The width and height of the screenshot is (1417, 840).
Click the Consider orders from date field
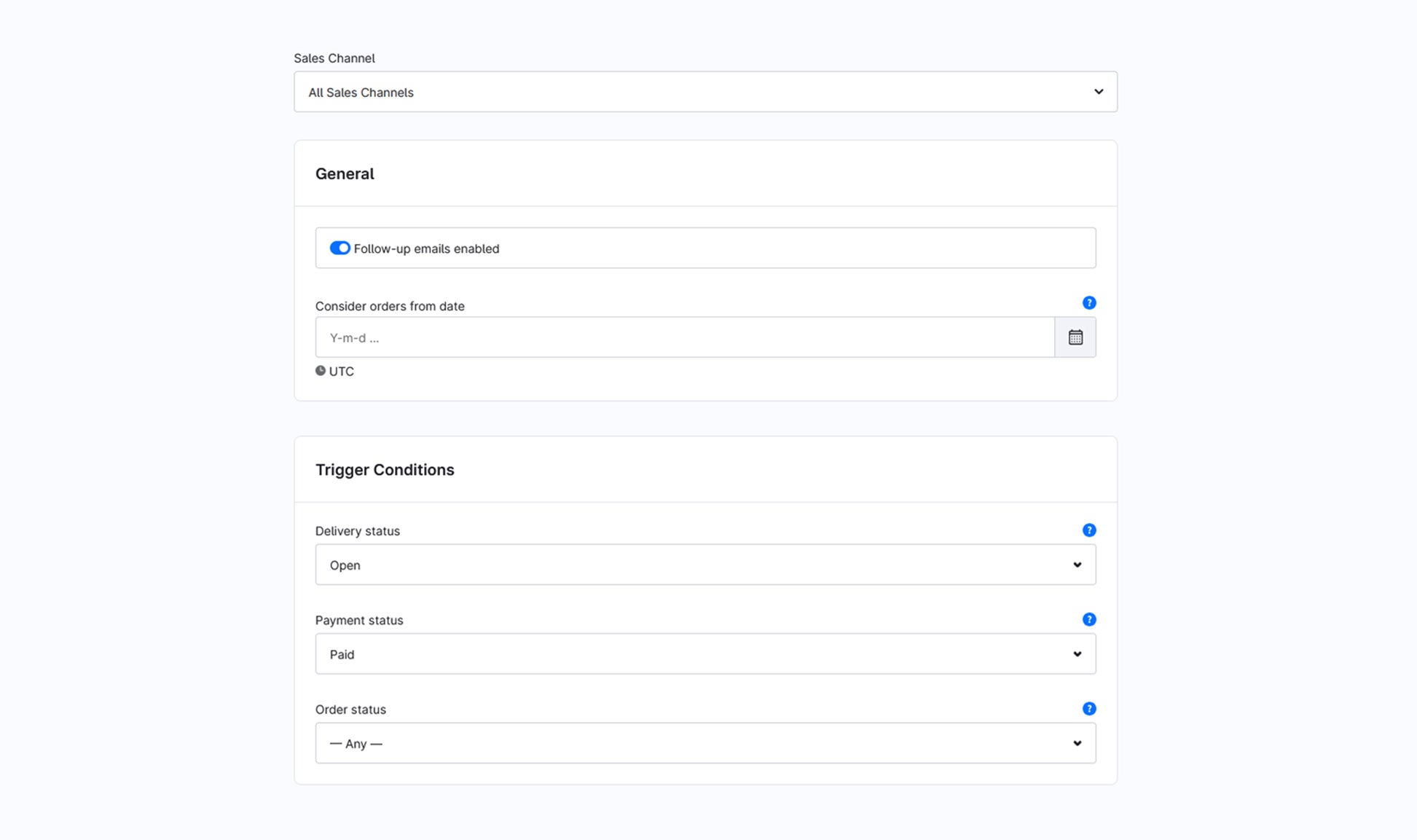click(x=685, y=337)
